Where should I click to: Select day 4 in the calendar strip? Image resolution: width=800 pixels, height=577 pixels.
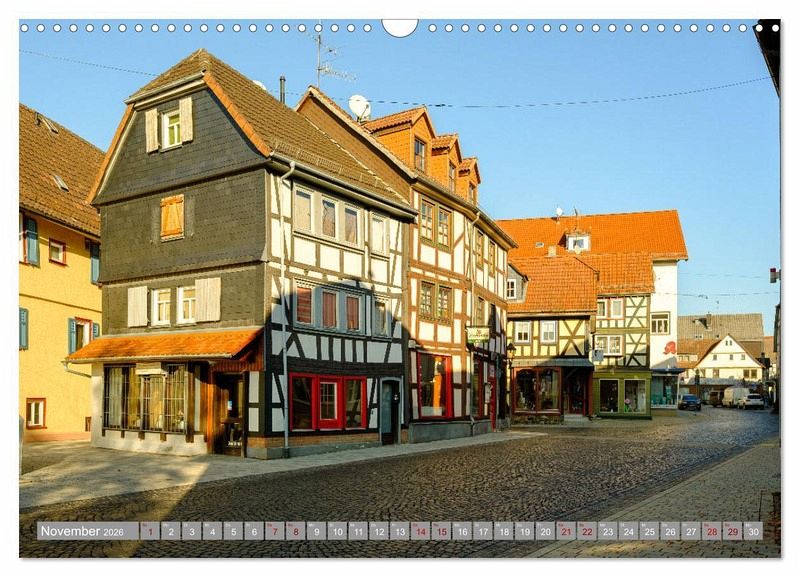point(212,531)
